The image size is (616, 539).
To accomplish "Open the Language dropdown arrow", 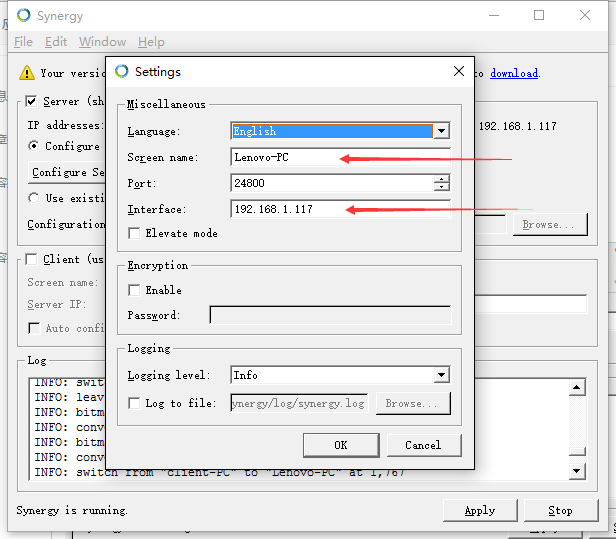I will [x=442, y=131].
